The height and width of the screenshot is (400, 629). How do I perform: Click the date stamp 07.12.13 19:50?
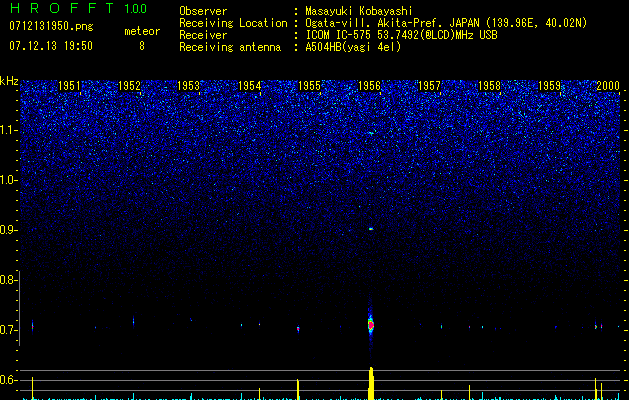pyautogui.click(x=51, y=46)
